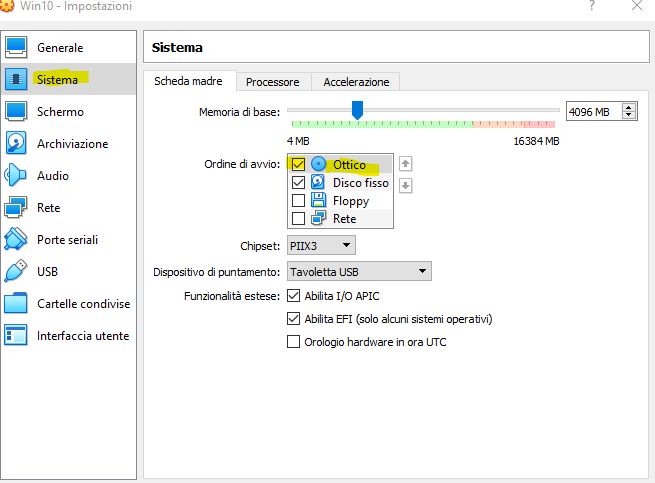Decrease base memory with spinner down arrow
This screenshot has height=483, width=655.
pyautogui.click(x=629, y=115)
